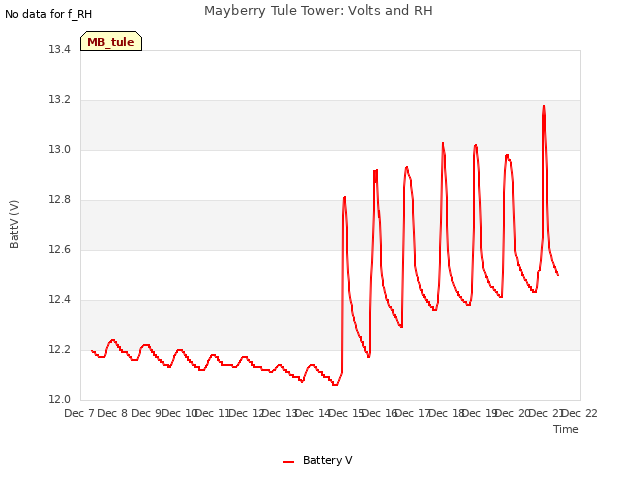
Task: Click the Dec 20 x-axis tick label
Action: (x=513, y=413)
